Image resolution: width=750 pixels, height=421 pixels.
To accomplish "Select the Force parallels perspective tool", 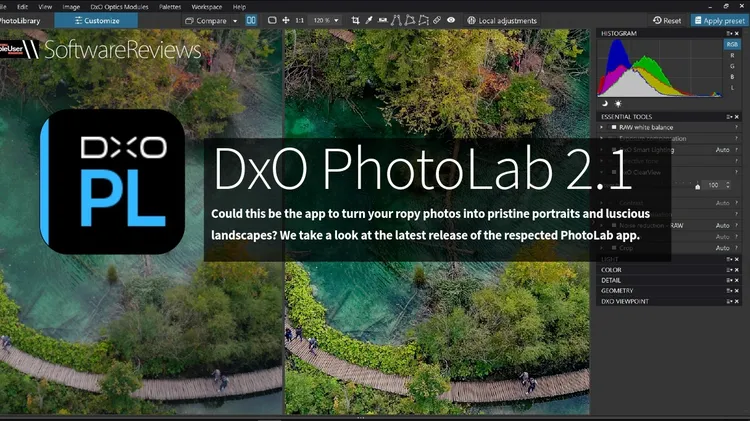I will (x=396, y=20).
